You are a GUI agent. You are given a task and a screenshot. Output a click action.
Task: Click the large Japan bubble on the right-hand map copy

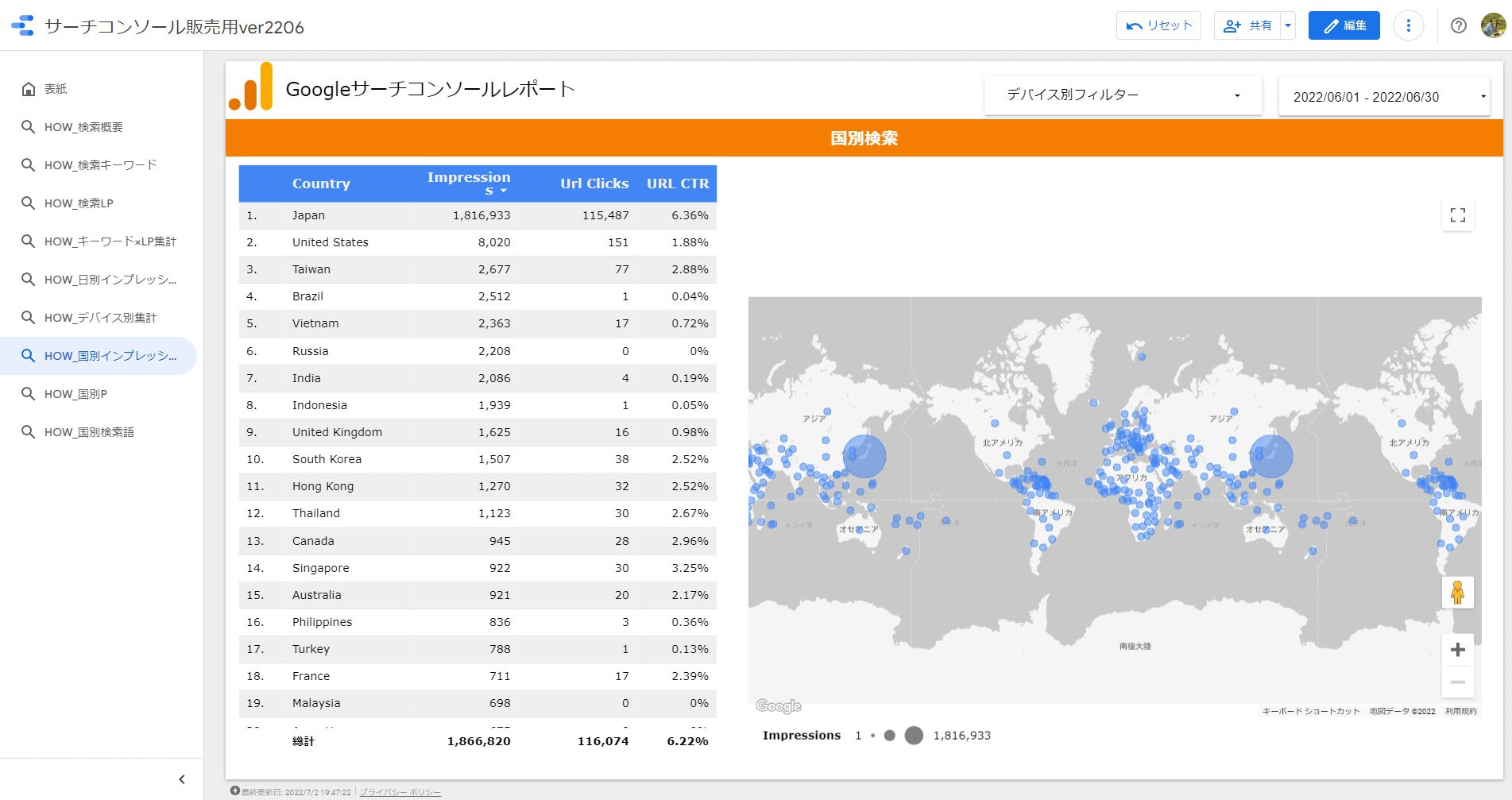point(1270,456)
